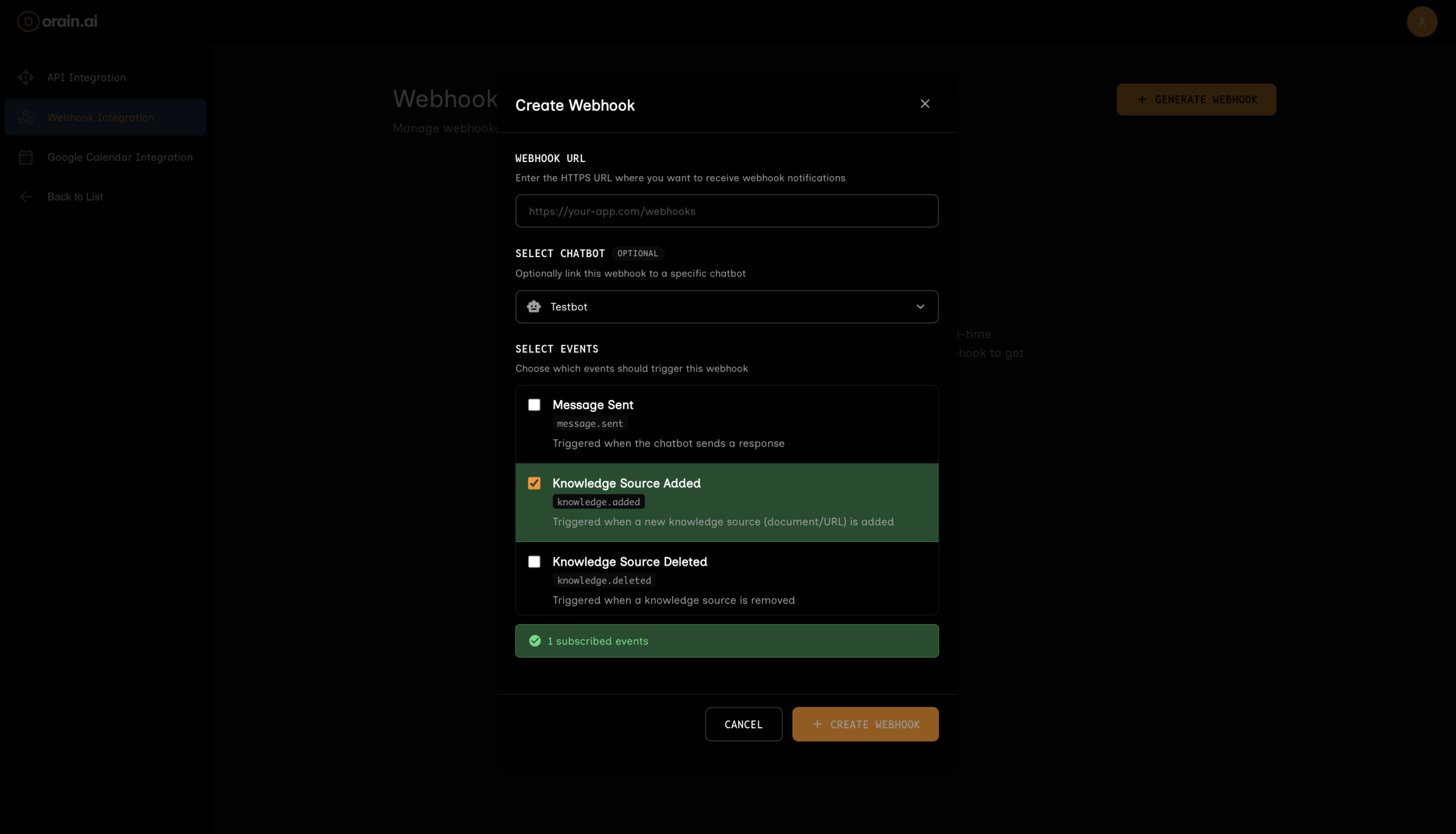The image size is (1456, 834).
Task: Click the Back to List arrow icon
Action: [26, 197]
